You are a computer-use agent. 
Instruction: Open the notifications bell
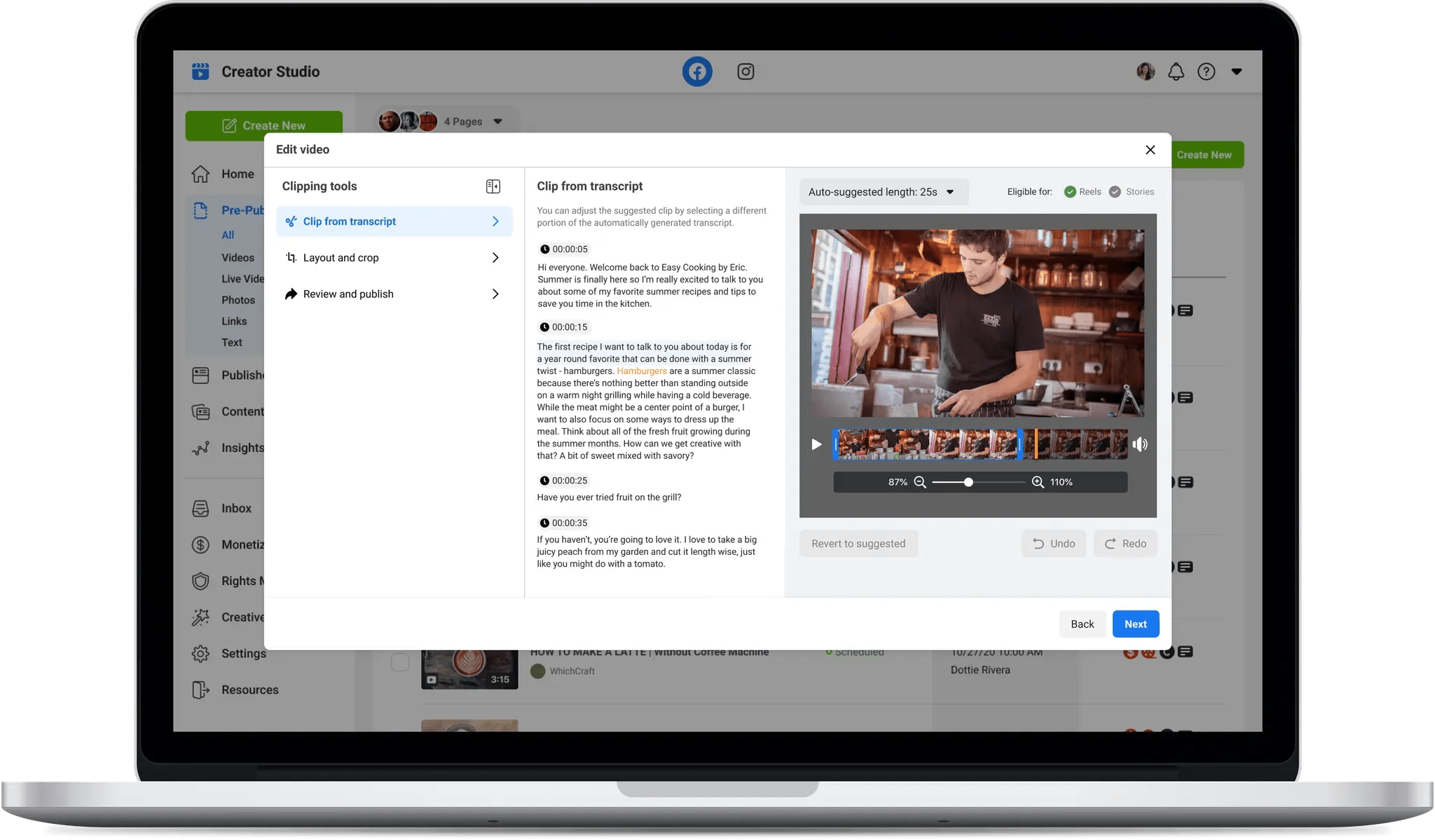coord(1176,71)
